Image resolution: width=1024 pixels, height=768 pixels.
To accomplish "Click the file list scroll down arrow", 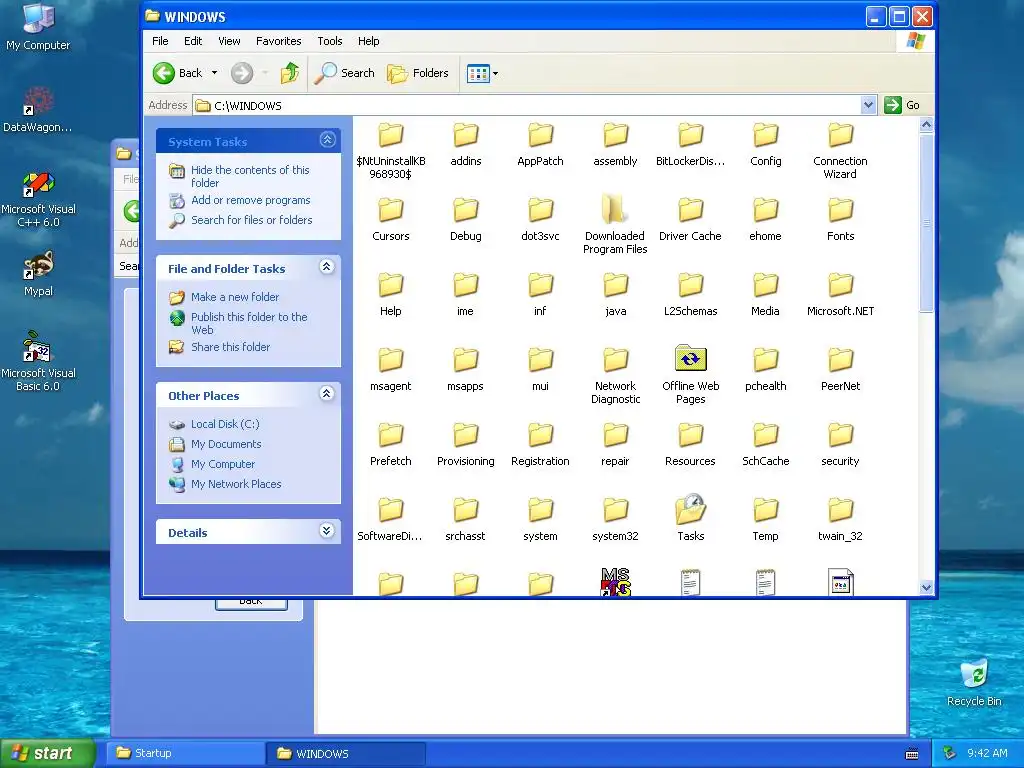I will [926, 587].
